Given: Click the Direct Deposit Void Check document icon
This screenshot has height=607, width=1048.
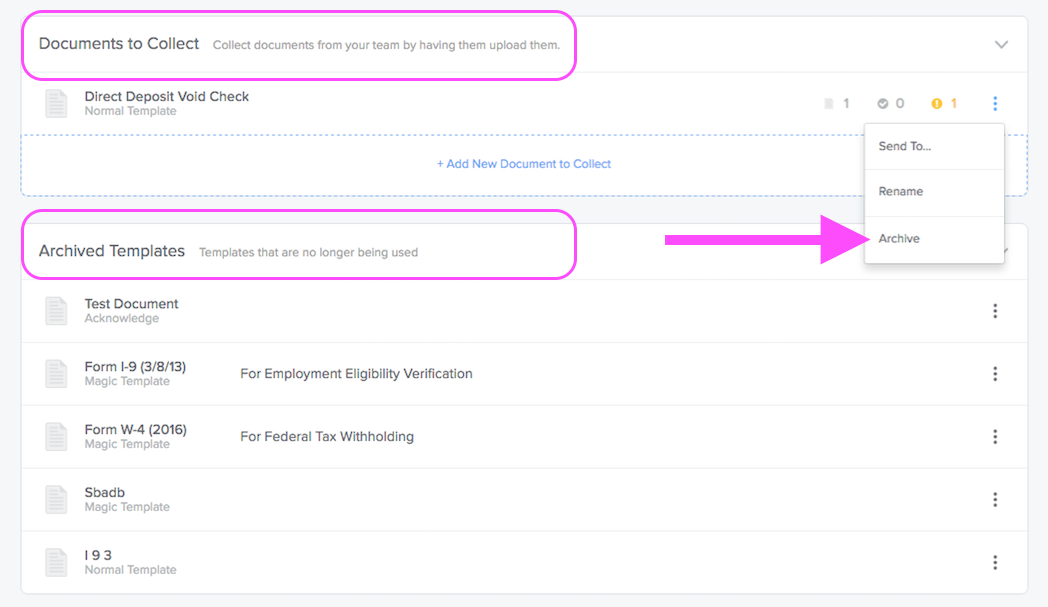Looking at the screenshot, I should 56,104.
